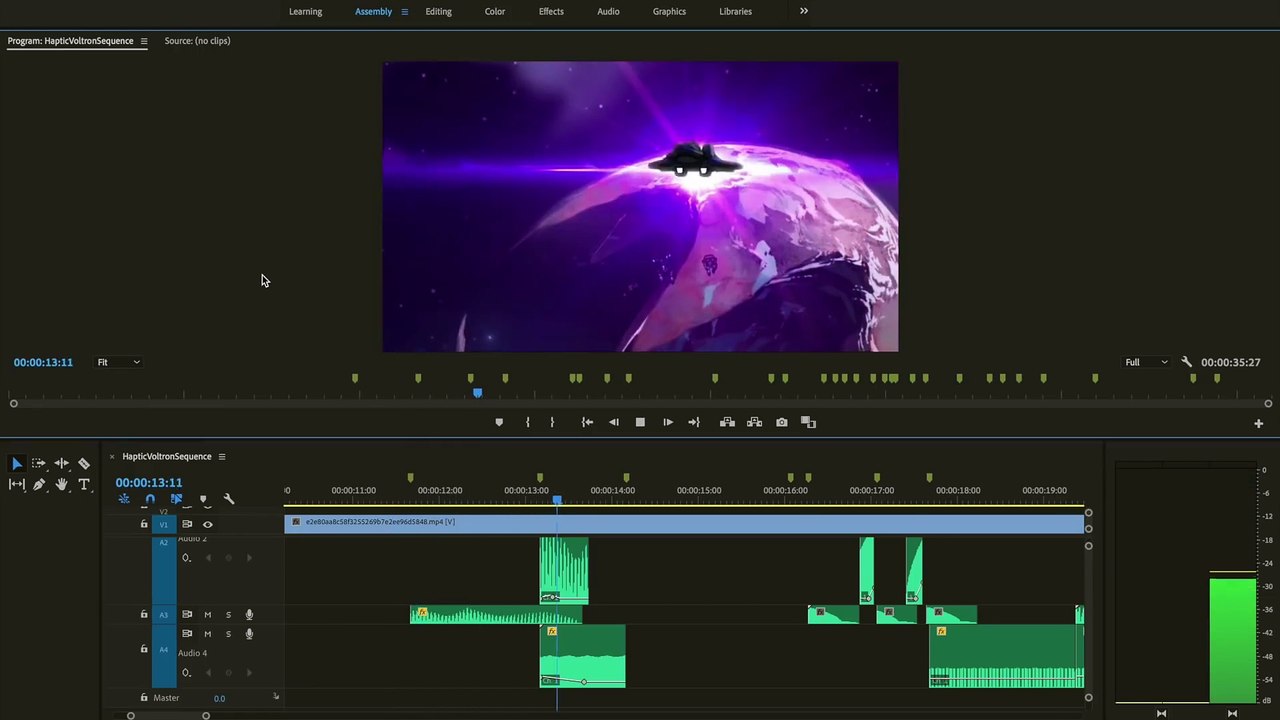Viewport: 1280px width, 720px height.
Task: Select the Pen tool
Action: (x=39, y=484)
